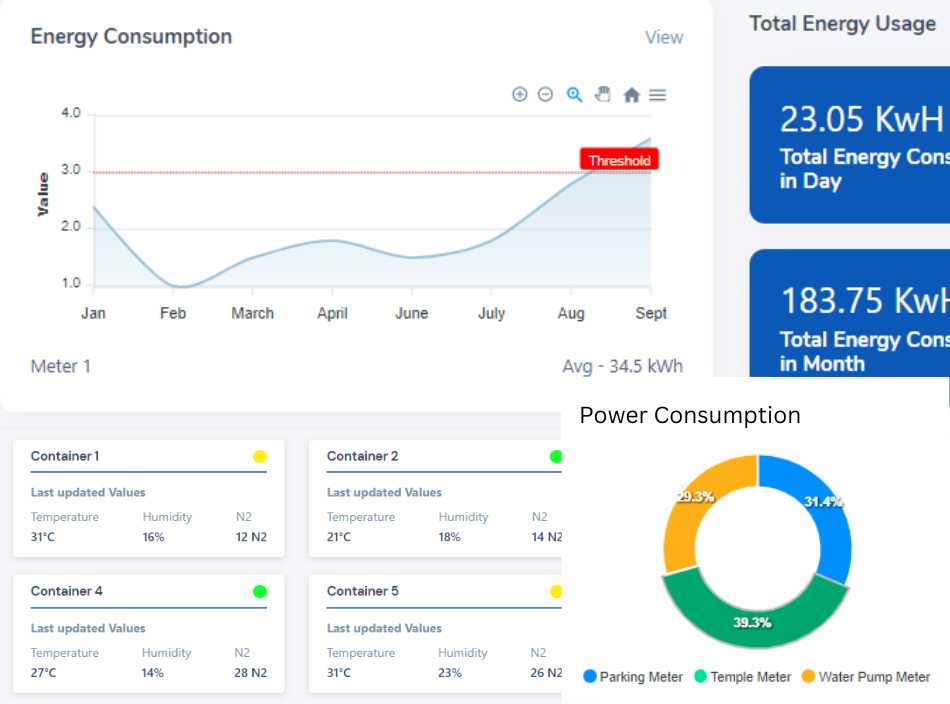The height and width of the screenshot is (704, 950).
Task: Click Container 2 temperature value 21°C
Action: coord(339,537)
